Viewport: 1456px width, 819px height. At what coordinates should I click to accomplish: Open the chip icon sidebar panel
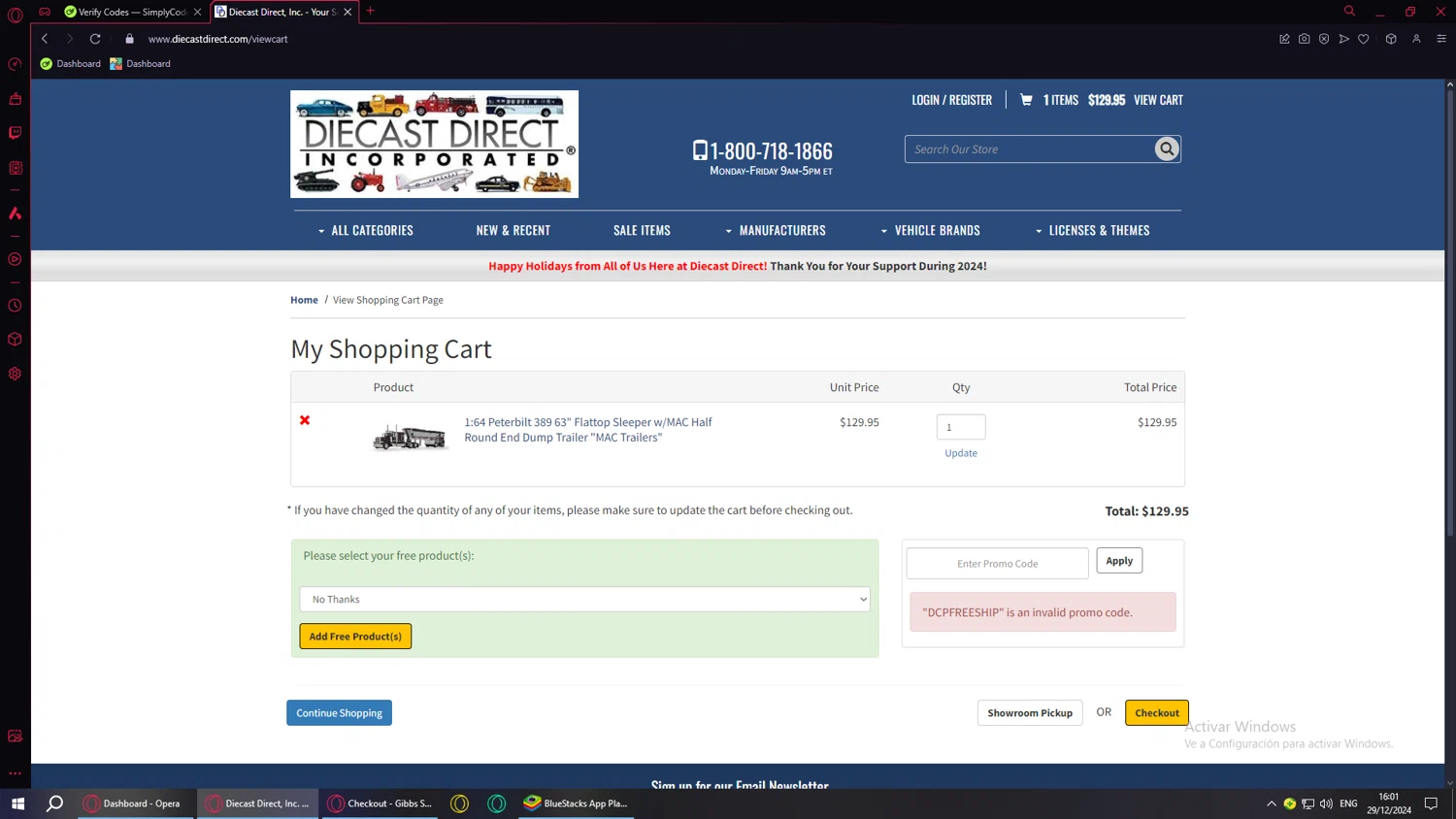(15, 168)
